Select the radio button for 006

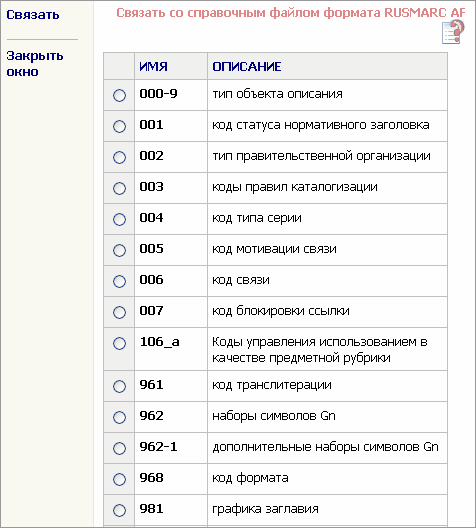click(119, 281)
